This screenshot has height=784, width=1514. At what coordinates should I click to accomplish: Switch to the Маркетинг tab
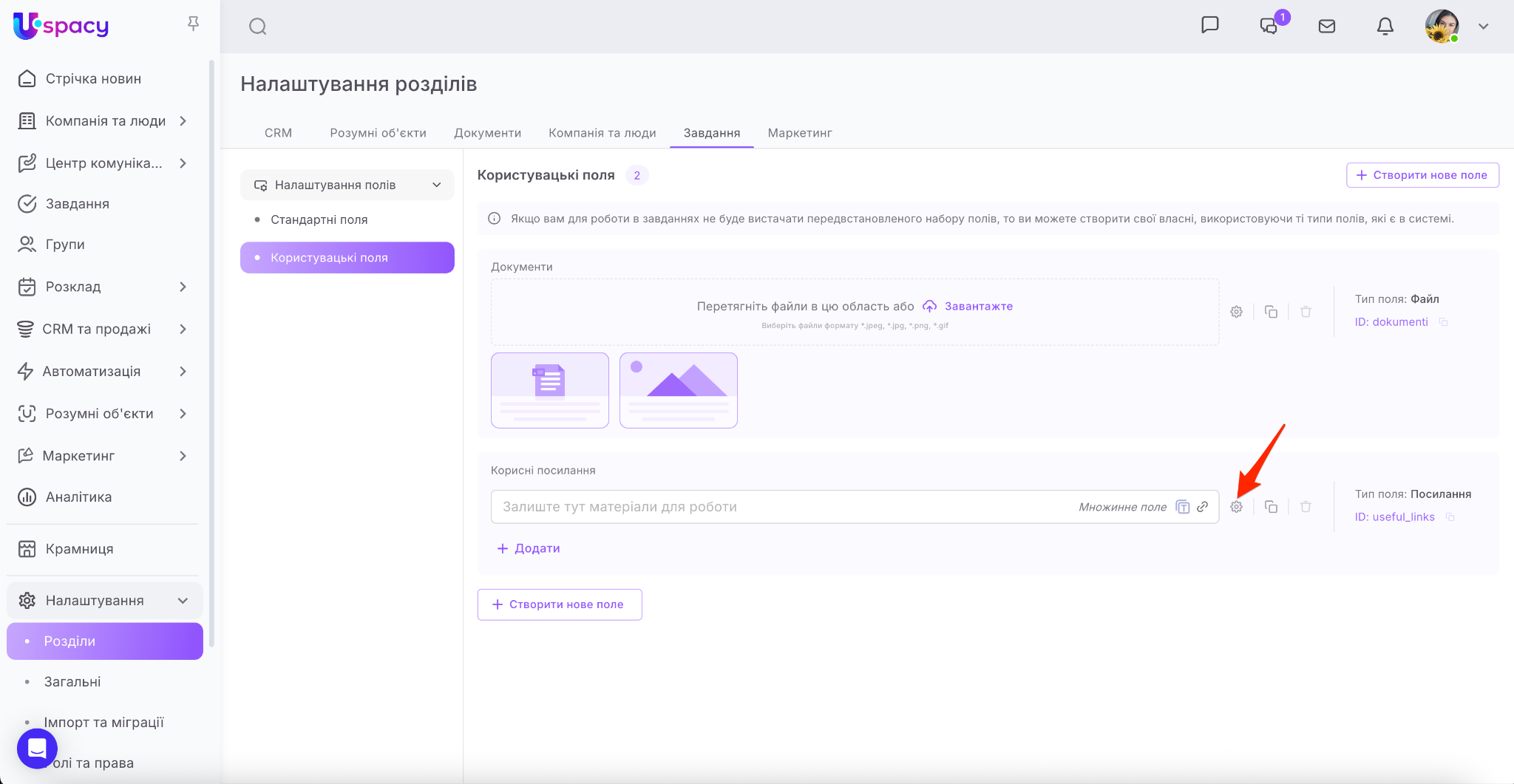(x=799, y=133)
